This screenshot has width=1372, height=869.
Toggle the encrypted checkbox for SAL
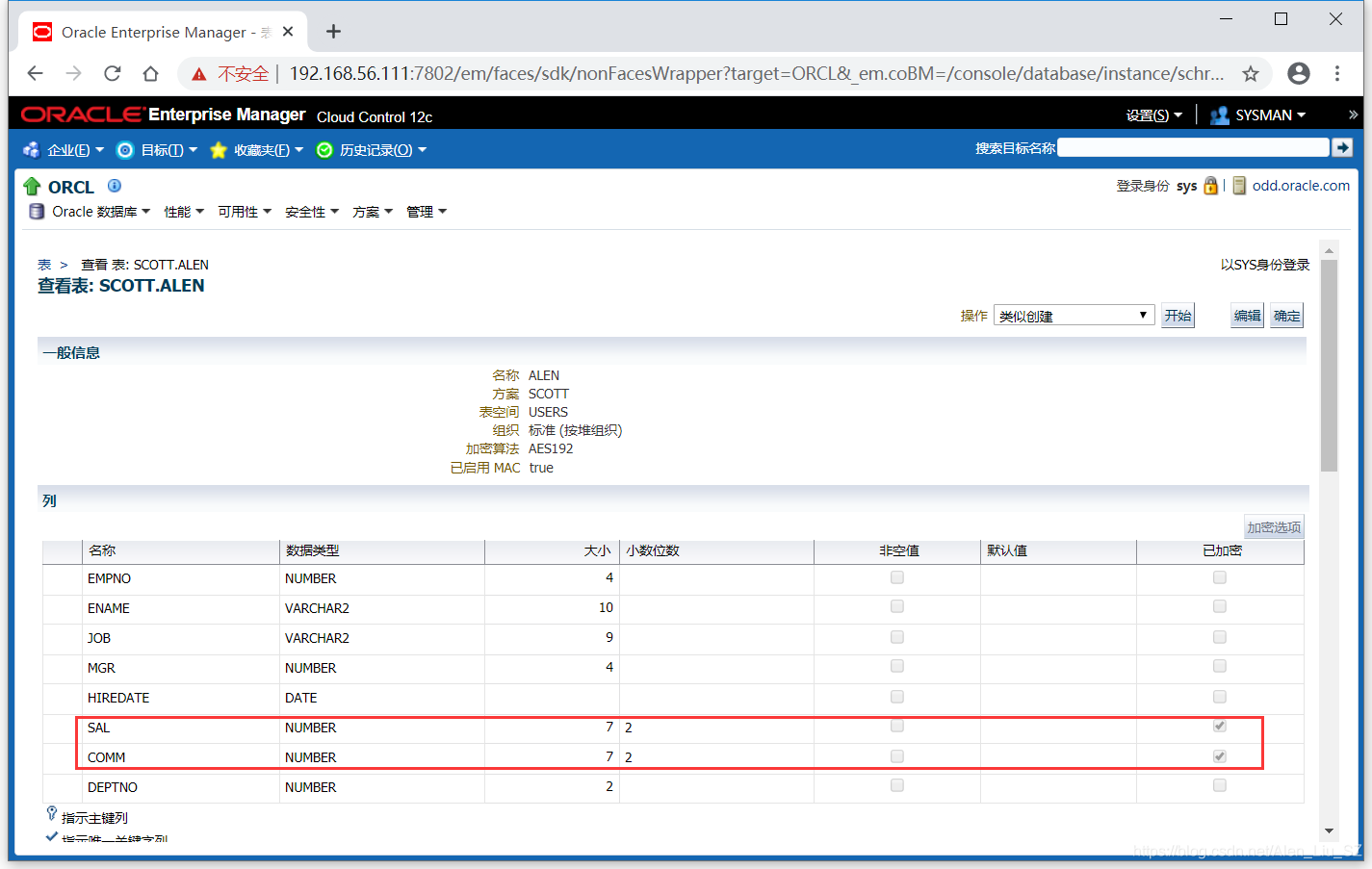(x=1220, y=726)
